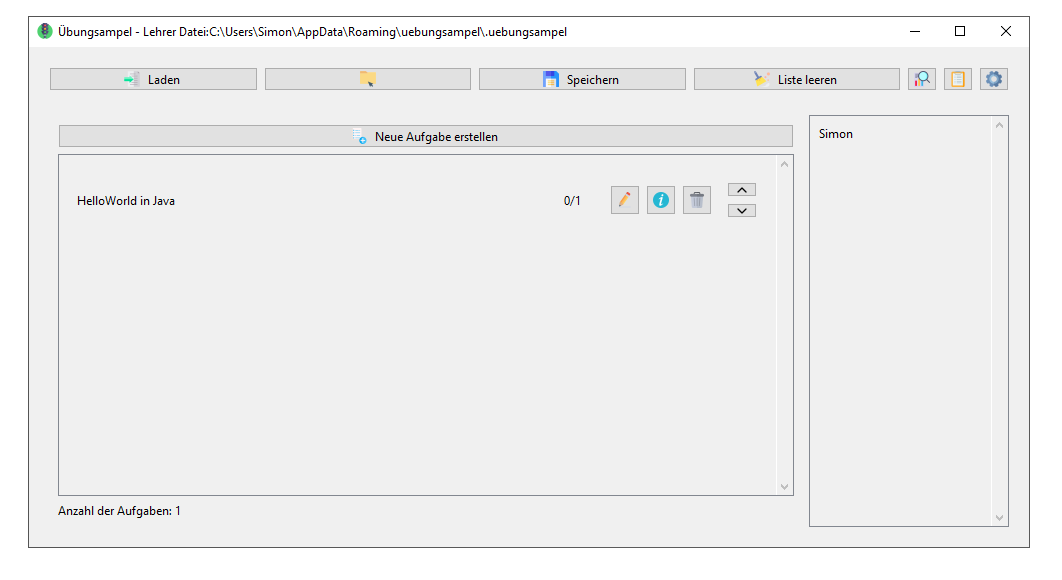Click task list scrollbar down arrow
The height and width of the screenshot is (580, 1062).
click(x=784, y=486)
